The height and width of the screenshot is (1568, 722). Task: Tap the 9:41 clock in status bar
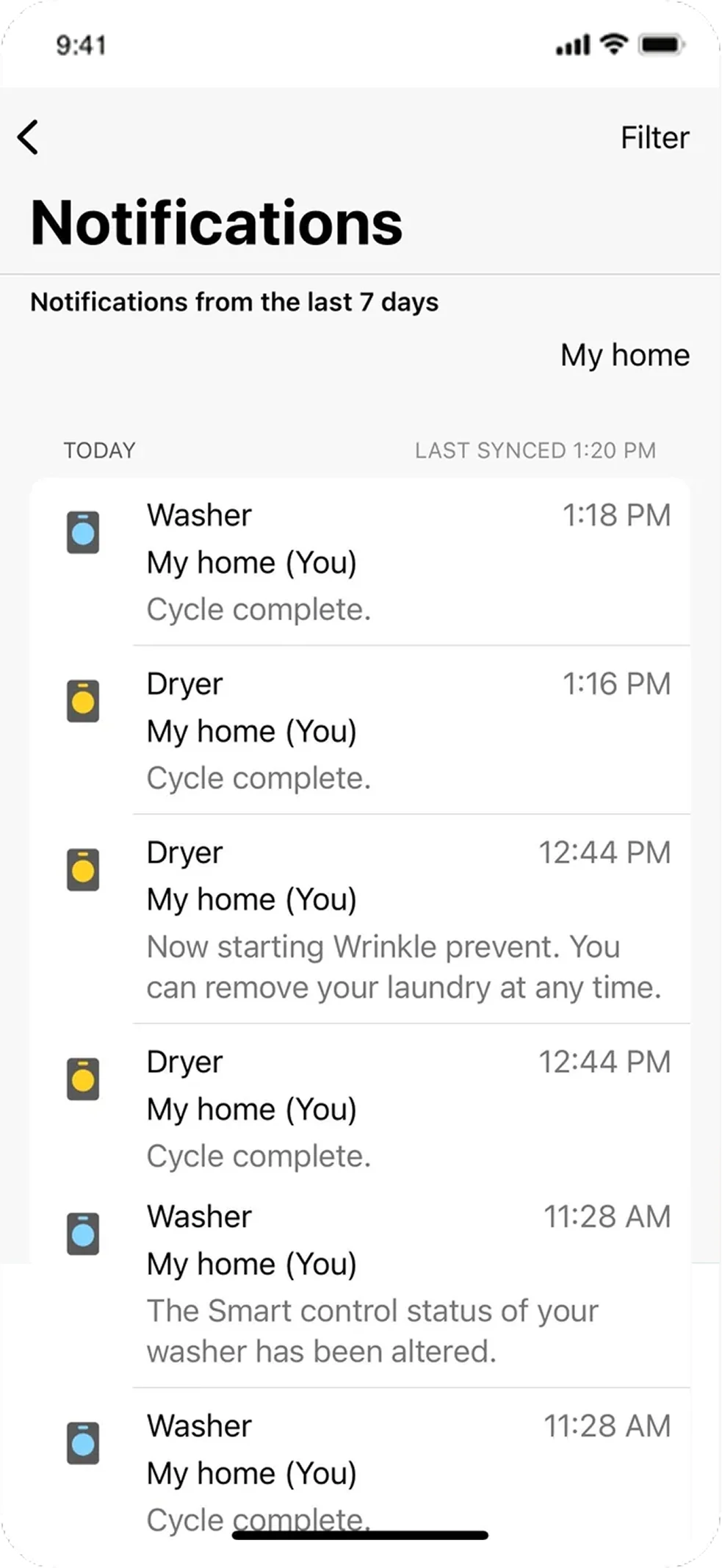(82, 46)
